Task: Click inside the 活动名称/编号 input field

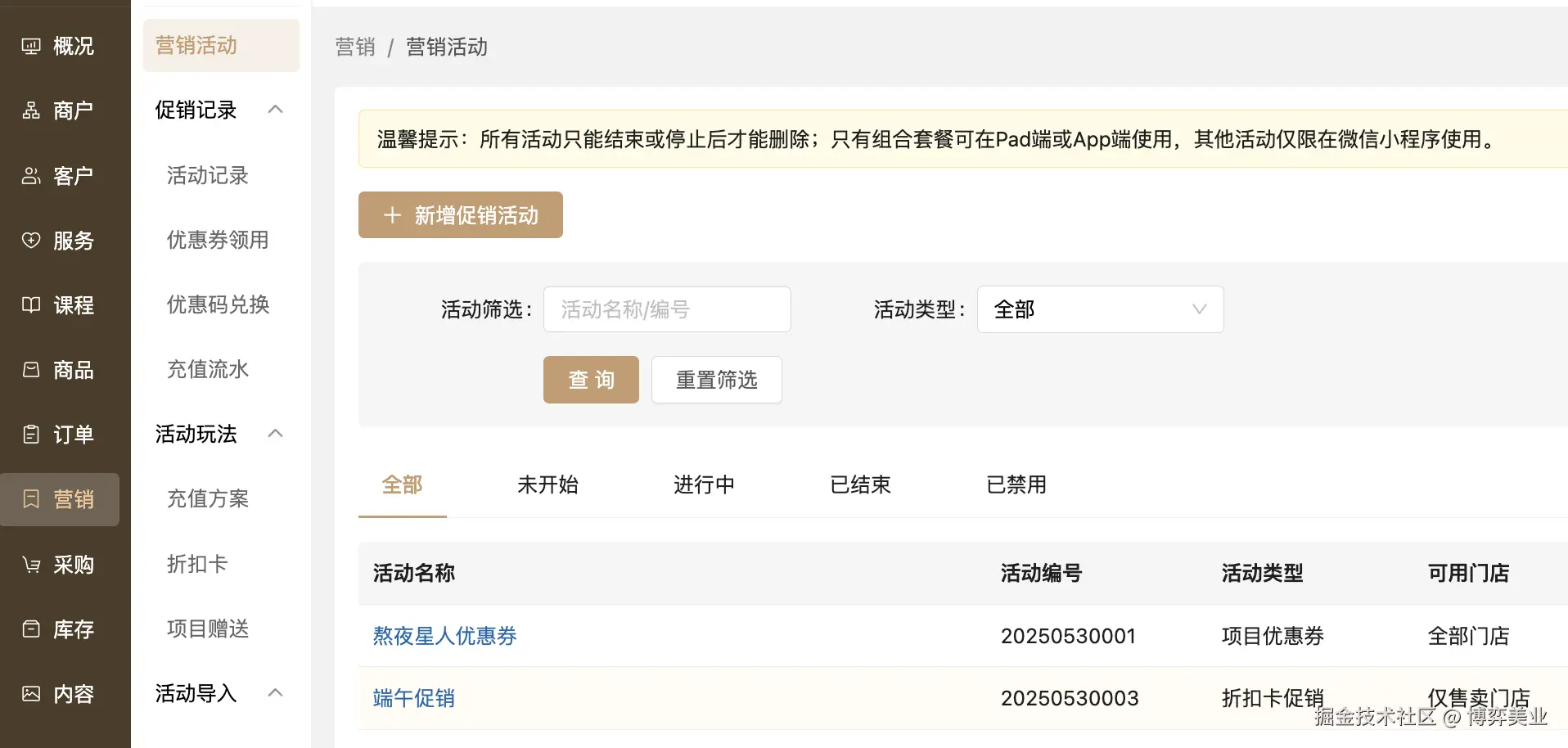Action: pos(666,309)
